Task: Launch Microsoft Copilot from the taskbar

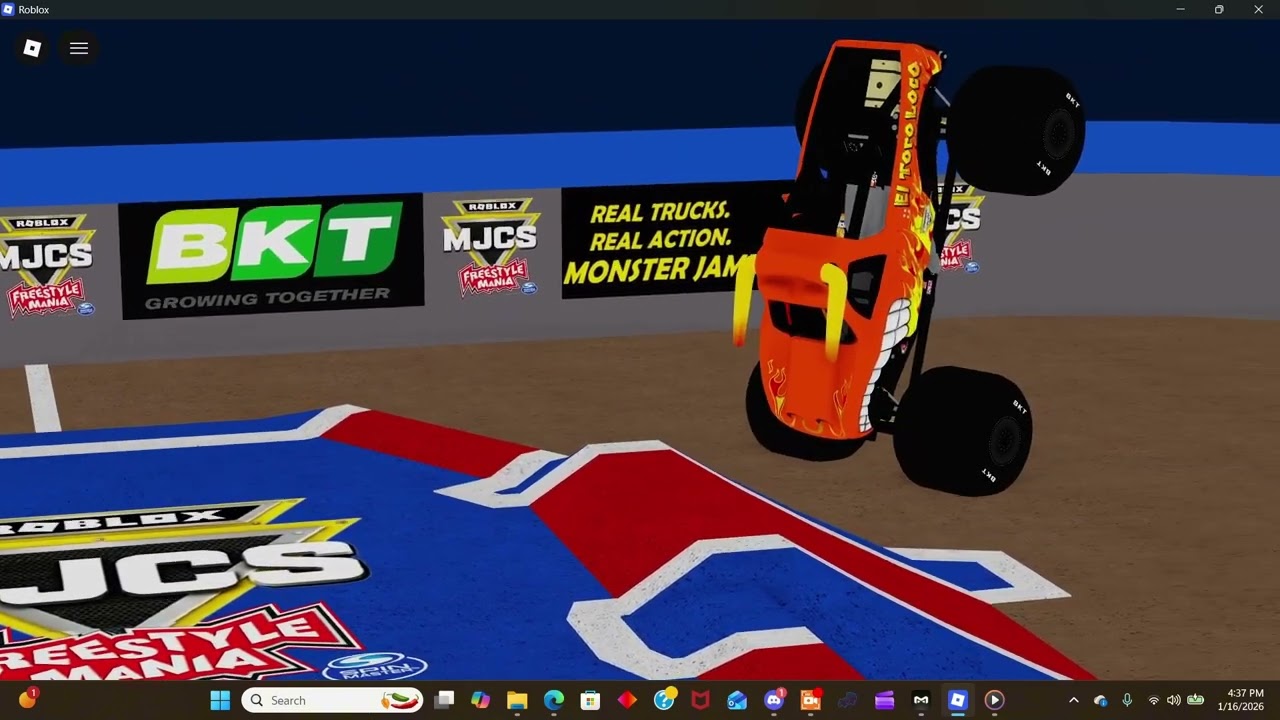Action: tap(481, 700)
